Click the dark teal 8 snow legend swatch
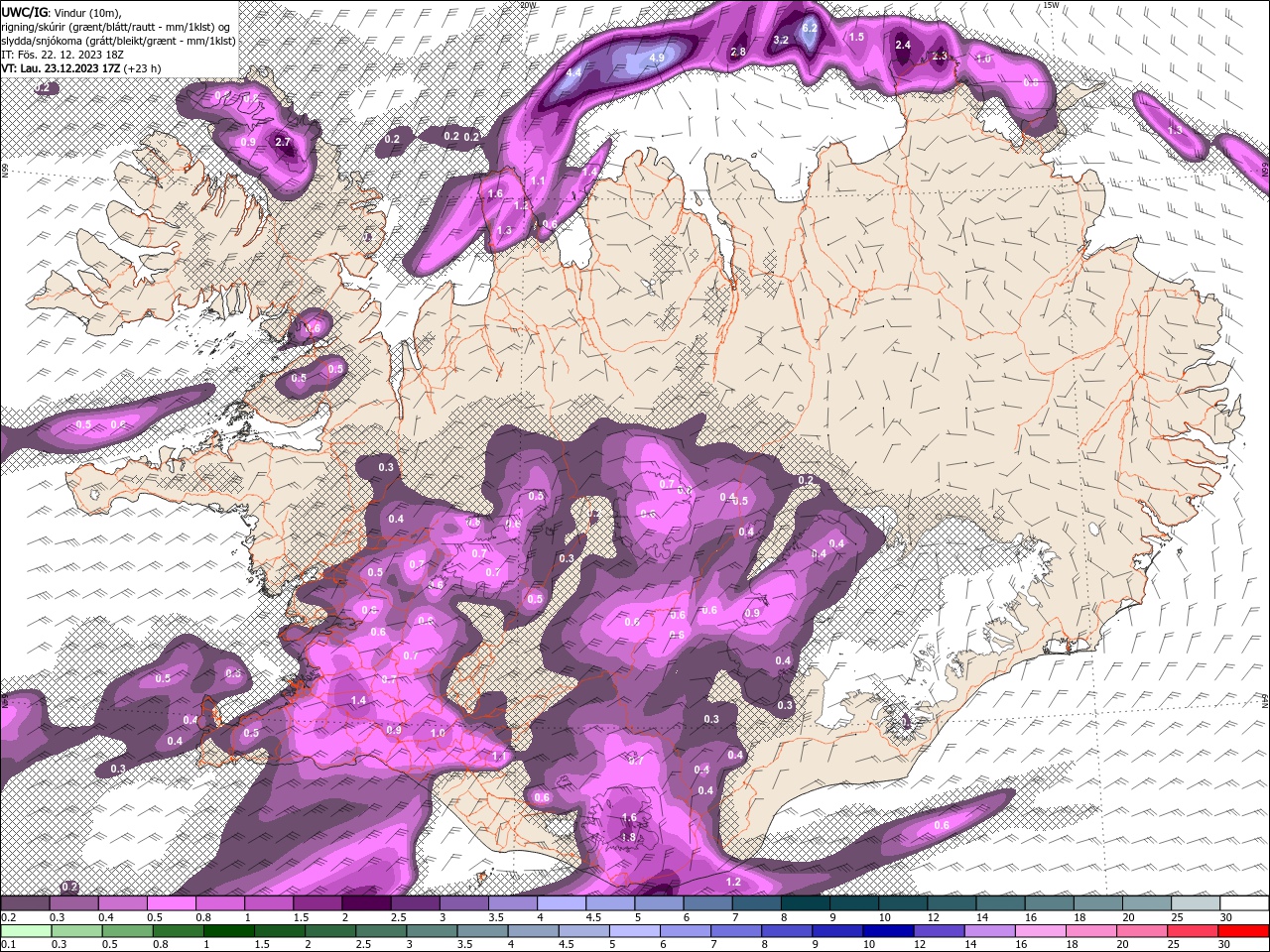 pos(806,903)
